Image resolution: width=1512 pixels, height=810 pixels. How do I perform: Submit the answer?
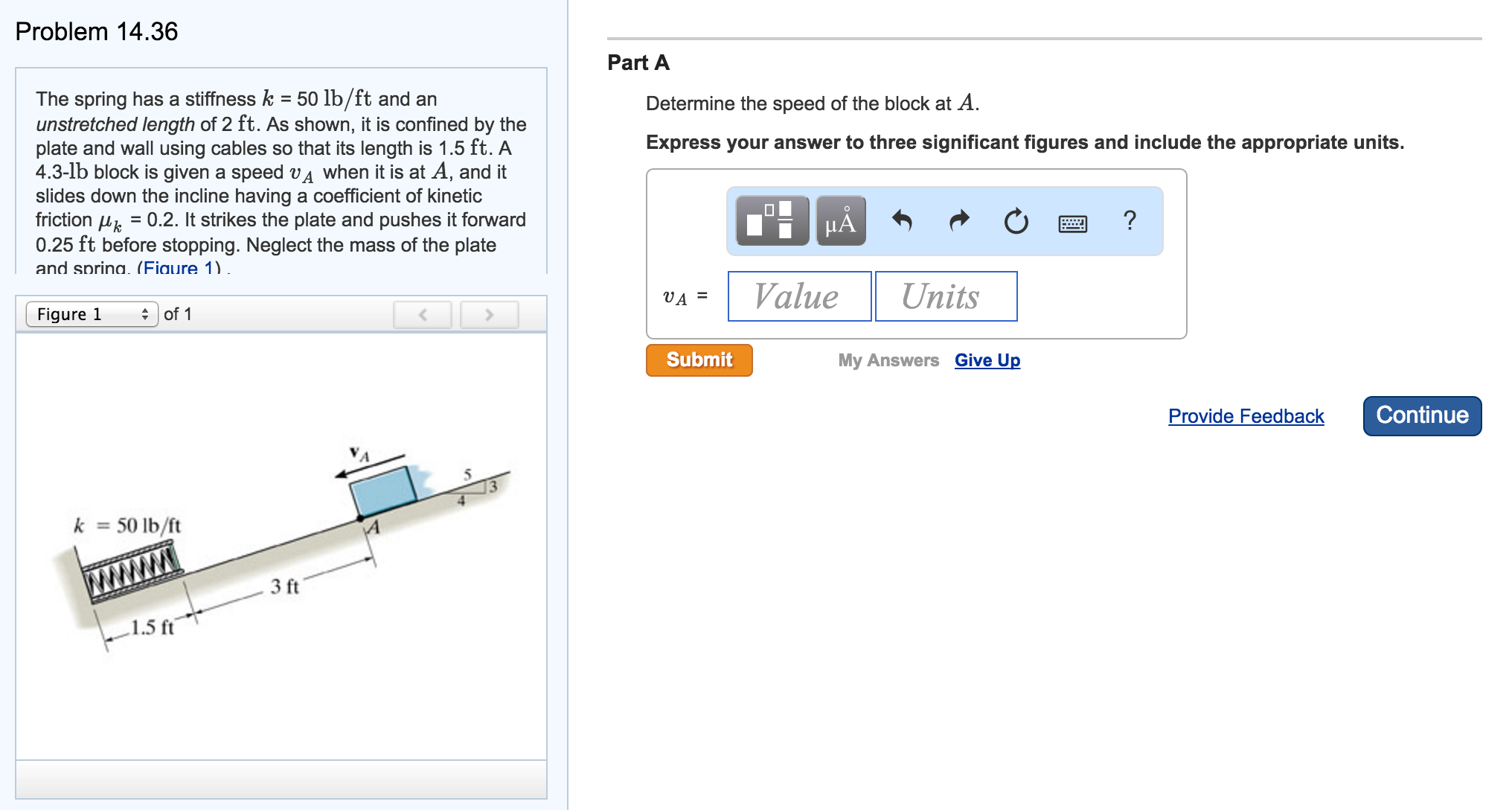pyautogui.click(x=699, y=360)
